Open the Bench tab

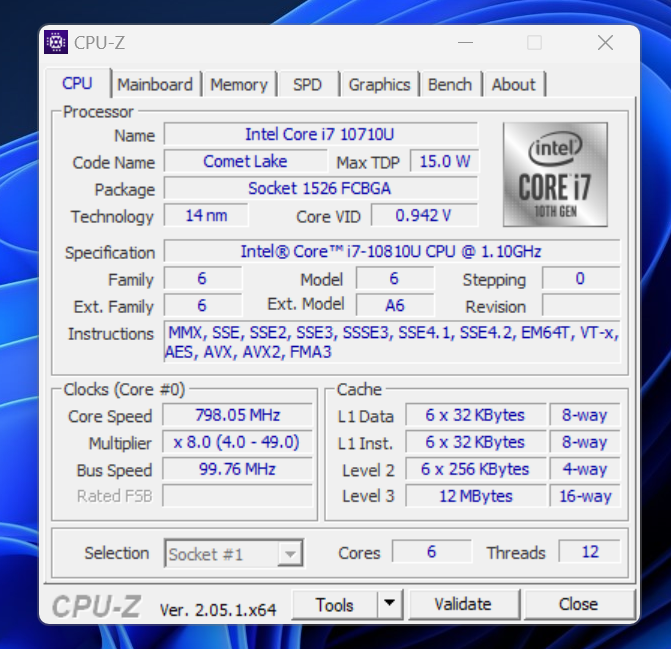[x=449, y=85]
